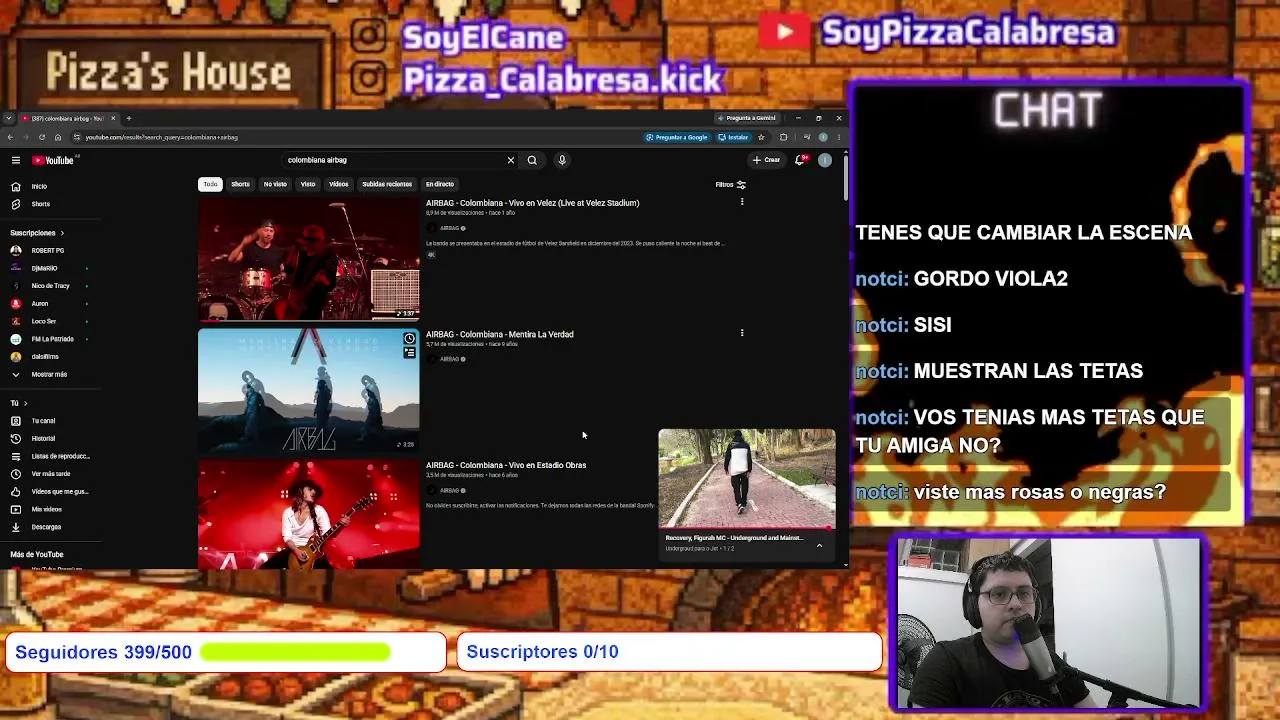
Task: Expand the Suscripciones section
Action: point(37,233)
